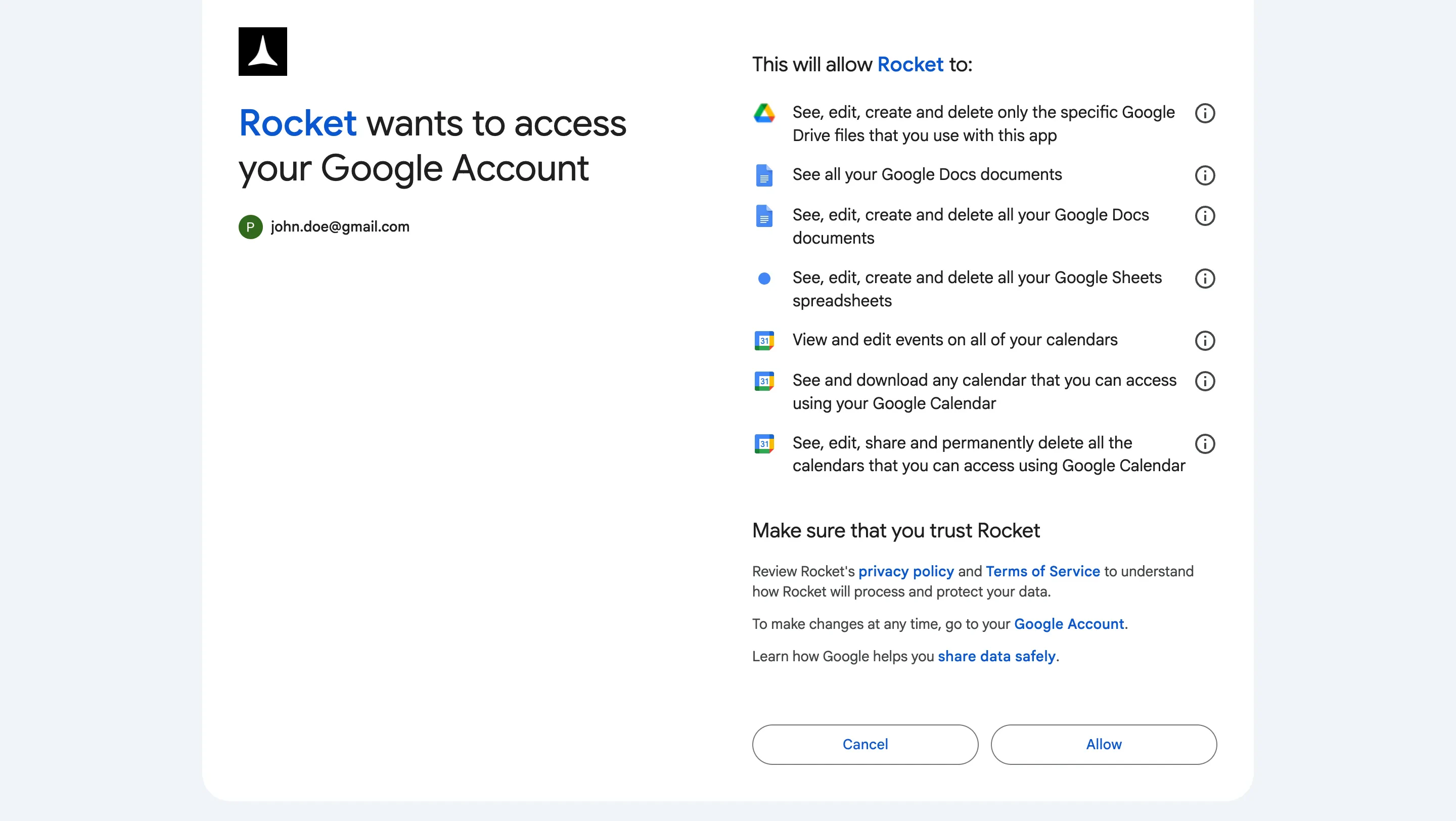Click Calendar icon beside 'View and edit events'

point(764,341)
